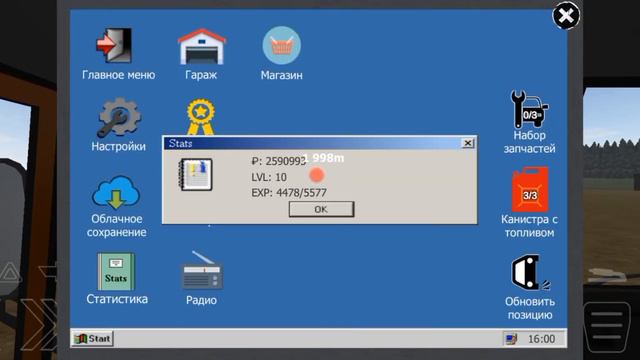Open the achievements ribbon medal icon
Viewport: 640px width, 360px height.
pyautogui.click(x=200, y=116)
